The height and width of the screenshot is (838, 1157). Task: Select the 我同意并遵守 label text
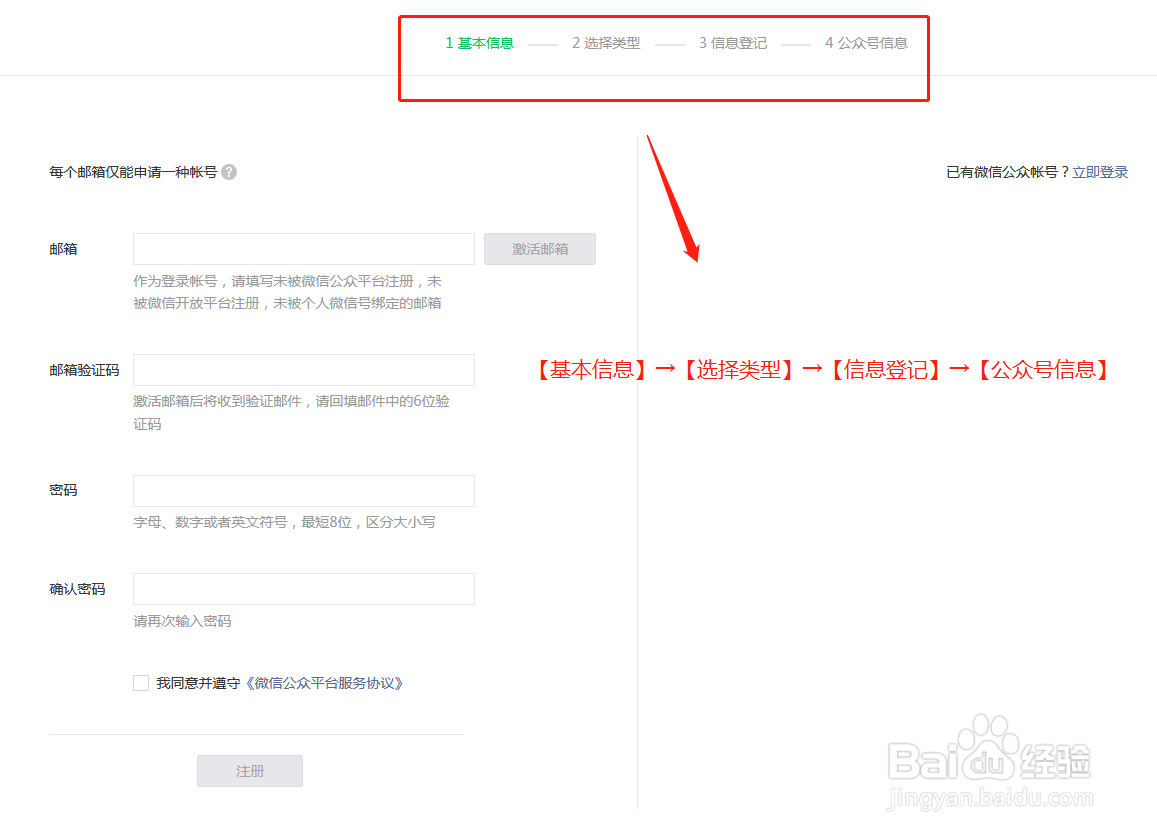pos(198,683)
